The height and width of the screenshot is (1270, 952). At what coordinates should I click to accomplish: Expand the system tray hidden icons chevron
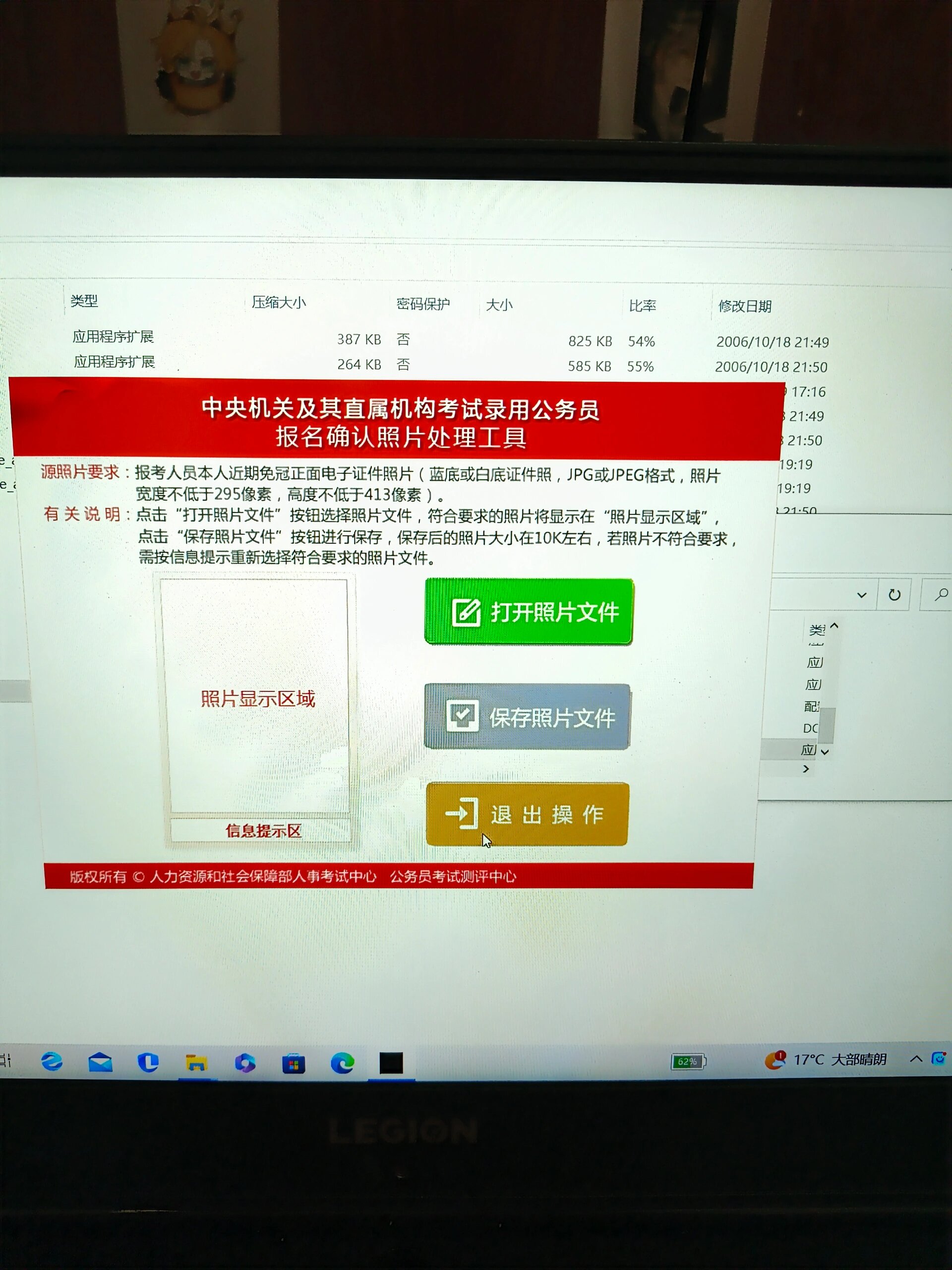click(916, 1058)
